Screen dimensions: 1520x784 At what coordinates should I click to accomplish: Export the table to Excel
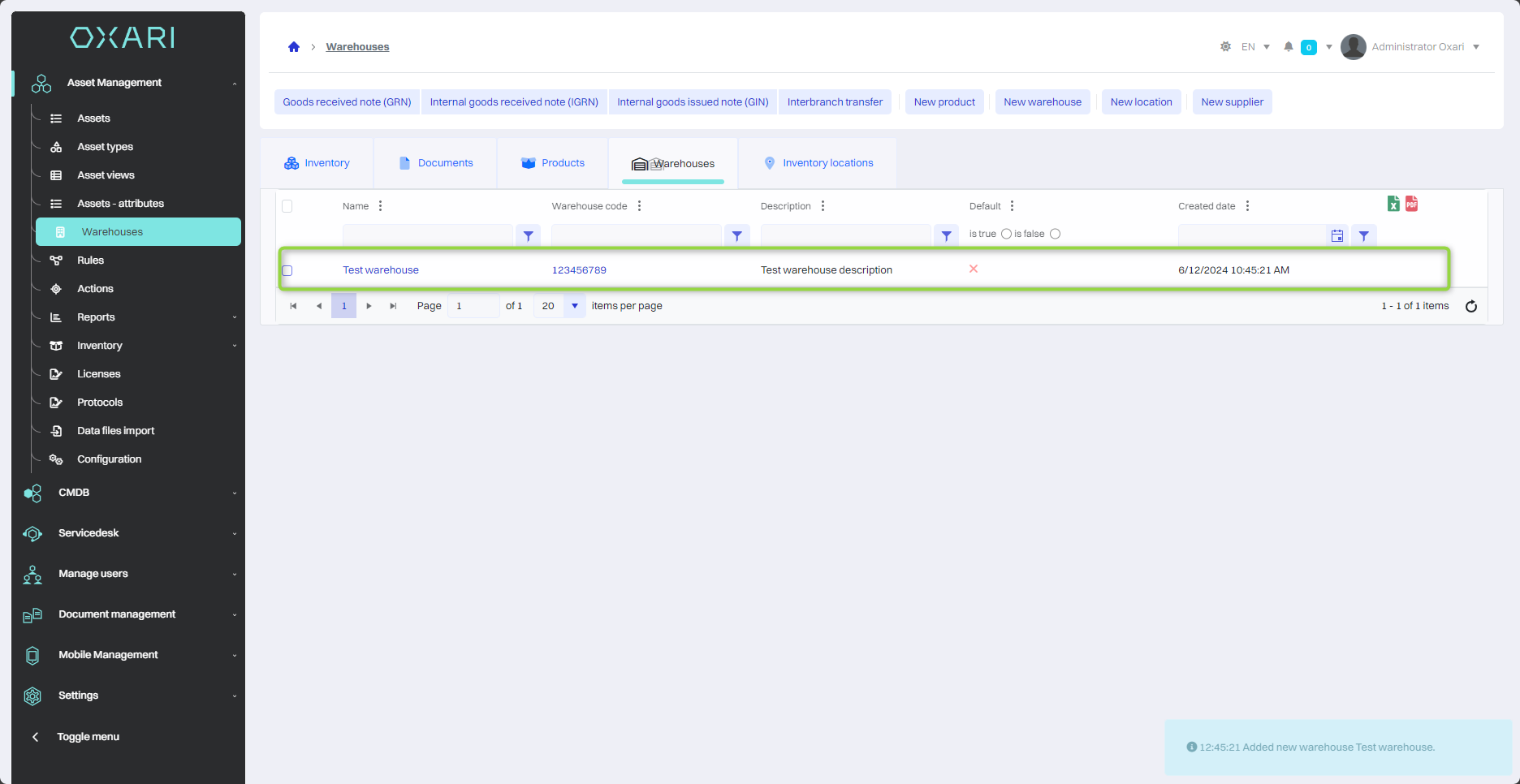[1393, 204]
